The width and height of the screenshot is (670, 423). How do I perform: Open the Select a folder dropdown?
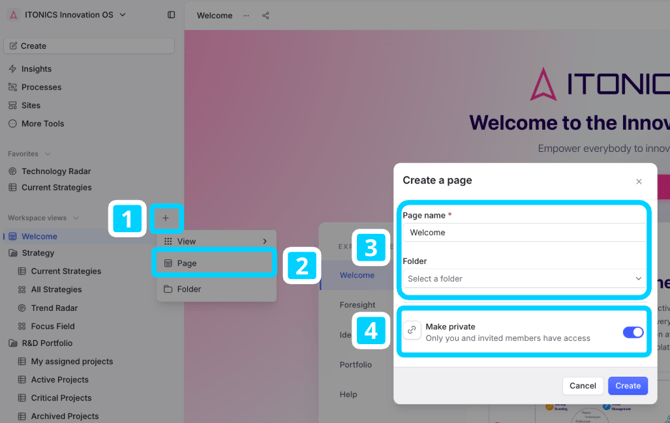524,279
